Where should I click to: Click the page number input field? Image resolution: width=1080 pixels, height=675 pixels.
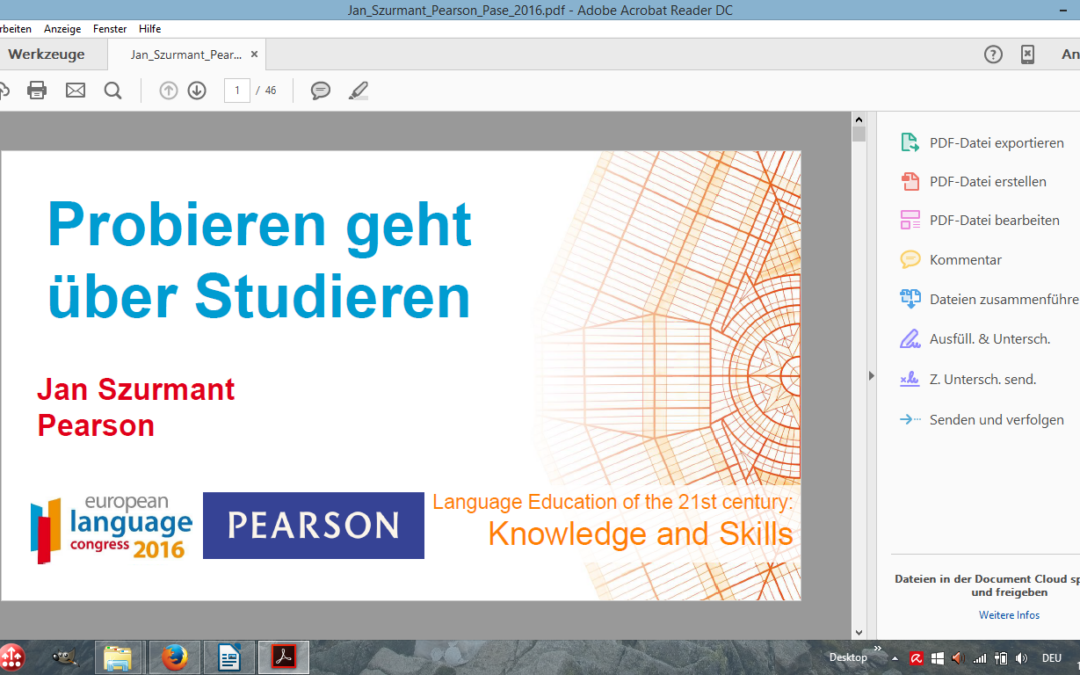237,90
